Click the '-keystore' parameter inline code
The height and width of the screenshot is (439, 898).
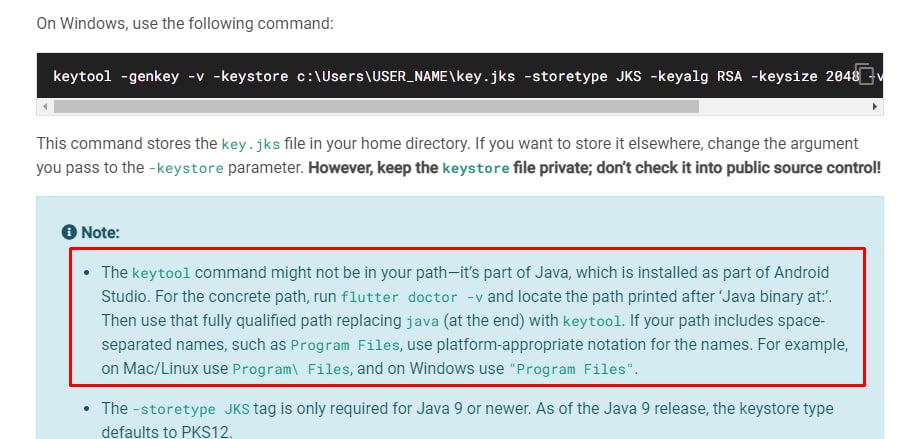click(x=186, y=169)
